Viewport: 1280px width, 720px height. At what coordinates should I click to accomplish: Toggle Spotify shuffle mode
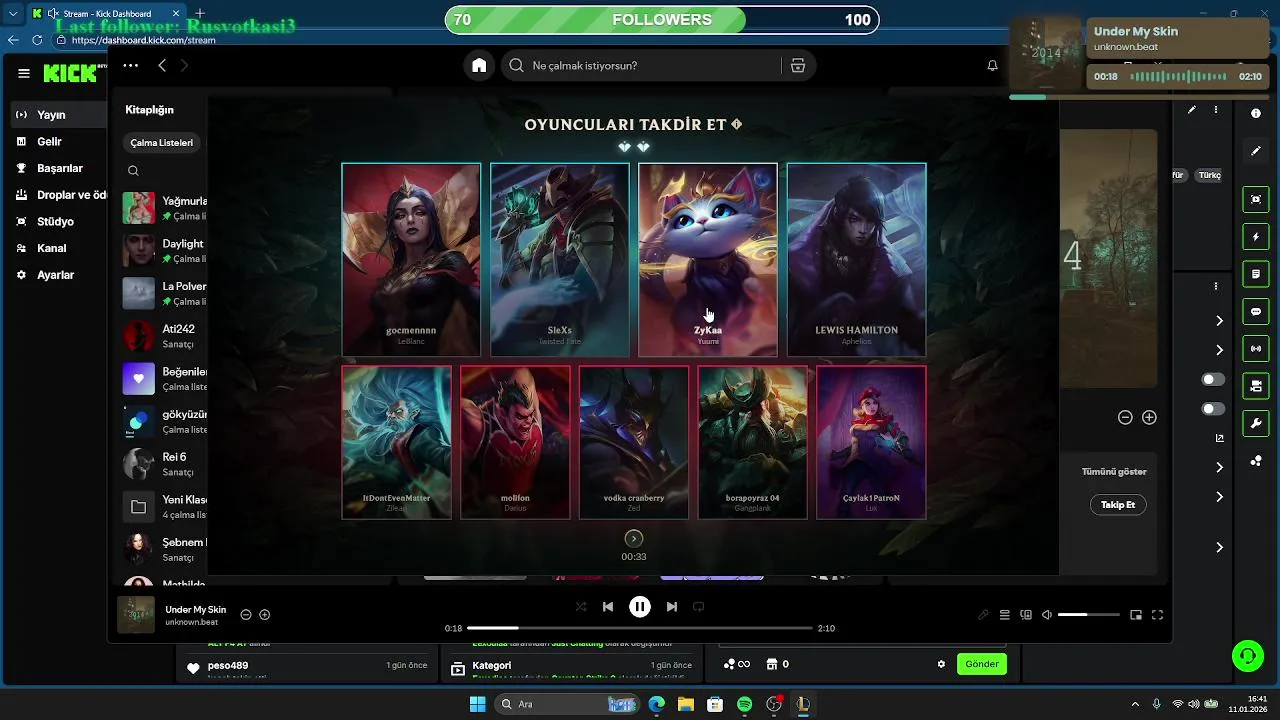click(x=581, y=606)
